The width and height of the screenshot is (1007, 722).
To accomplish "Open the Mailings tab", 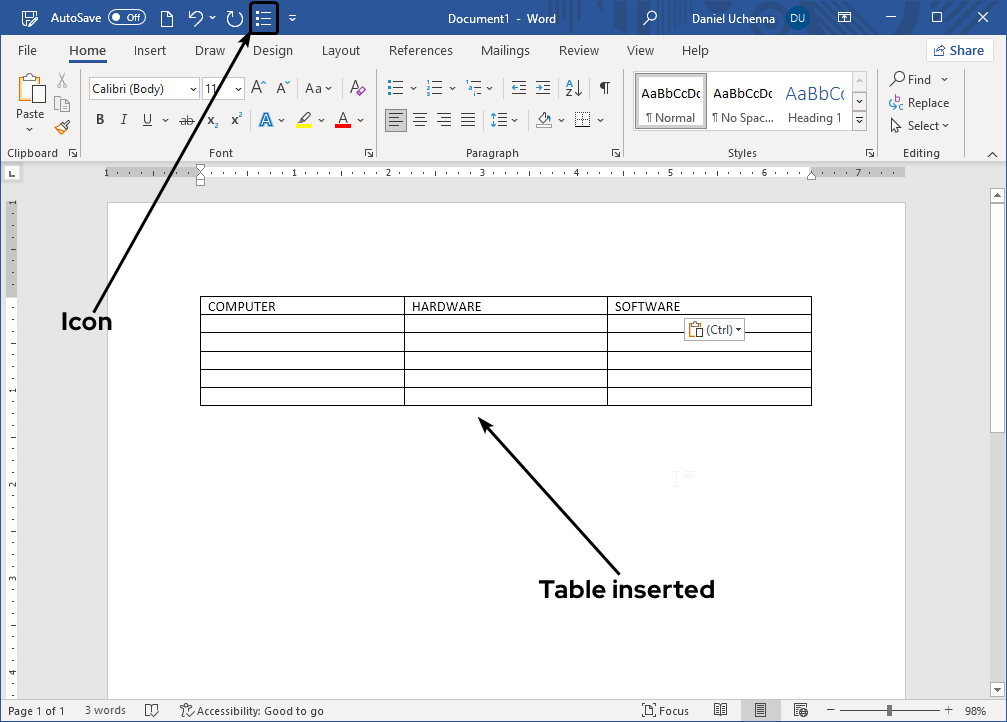I will [x=504, y=50].
